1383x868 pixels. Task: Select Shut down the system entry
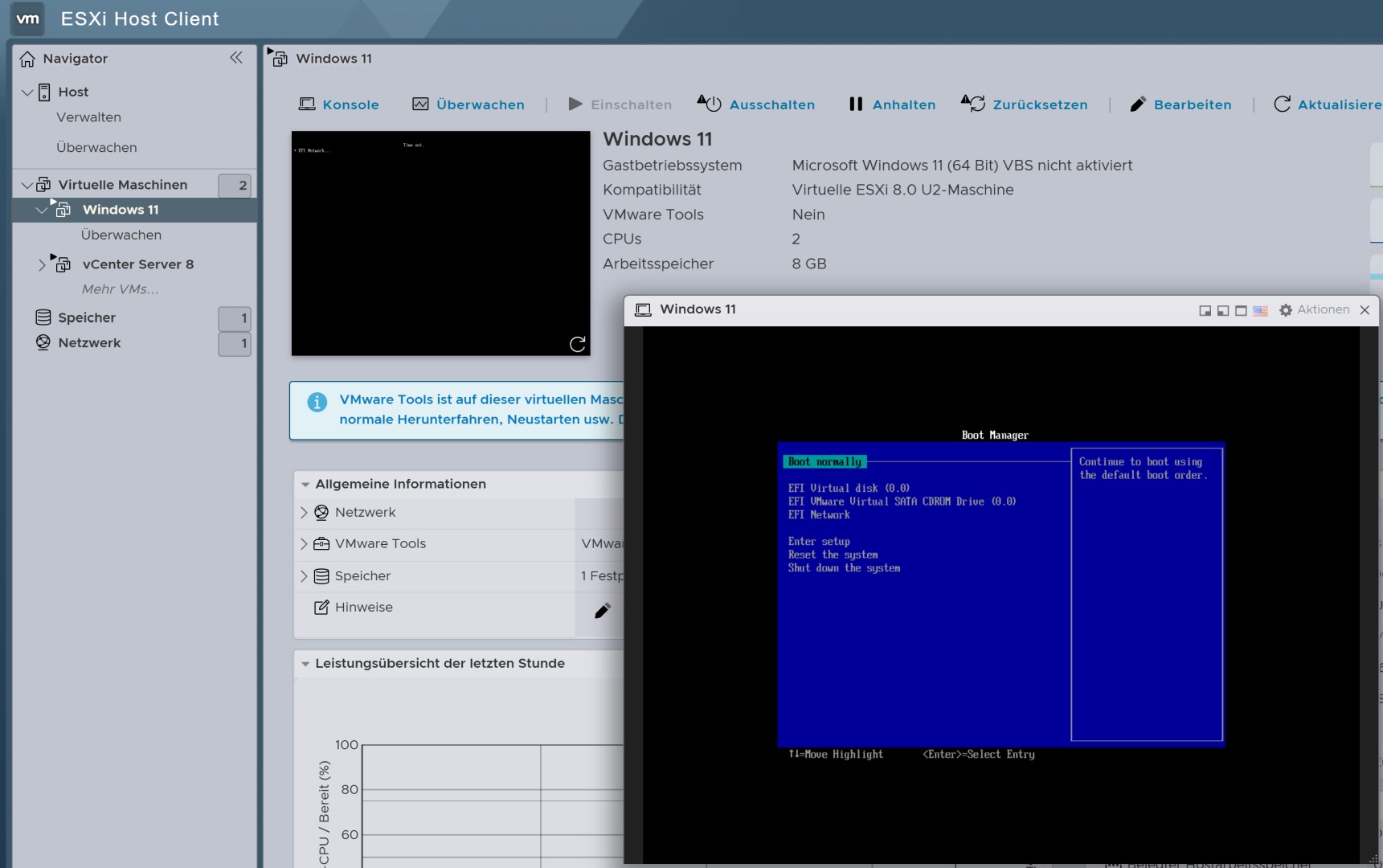pyautogui.click(x=844, y=568)
